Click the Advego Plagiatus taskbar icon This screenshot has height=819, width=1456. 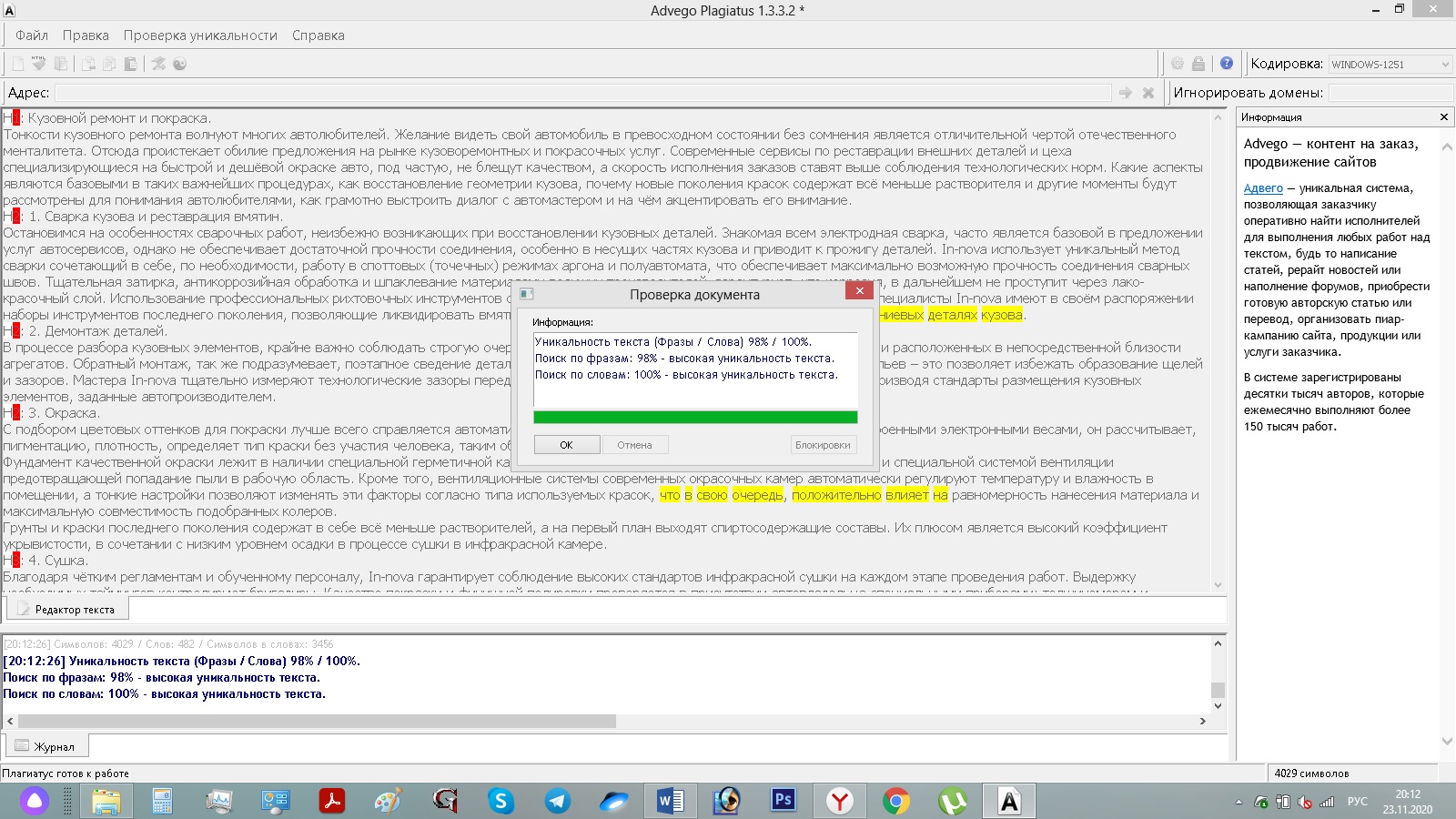(1009, 801)
